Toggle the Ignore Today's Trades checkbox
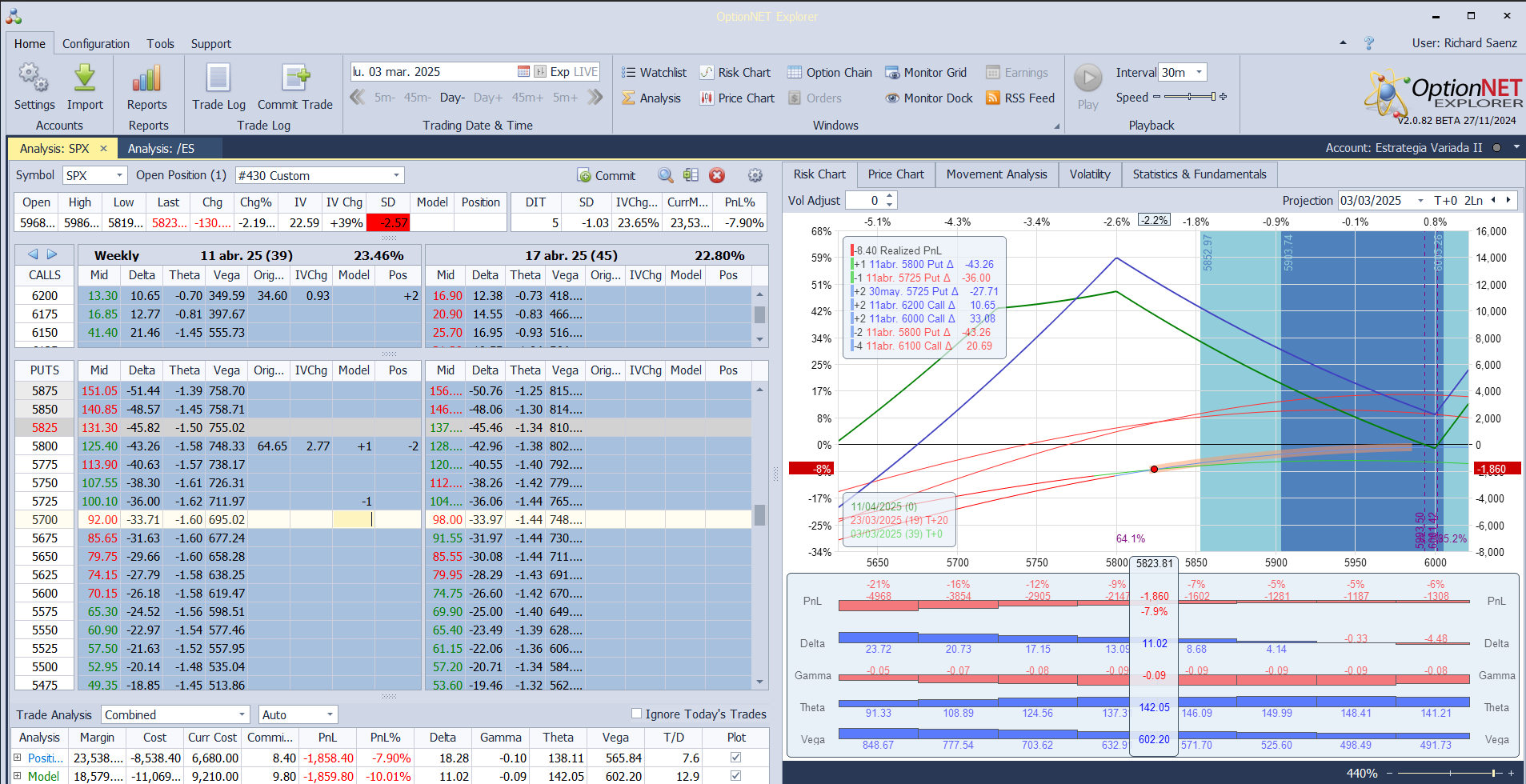The width and height of the screenshot is (1526, 784). (x=636, y=714)
